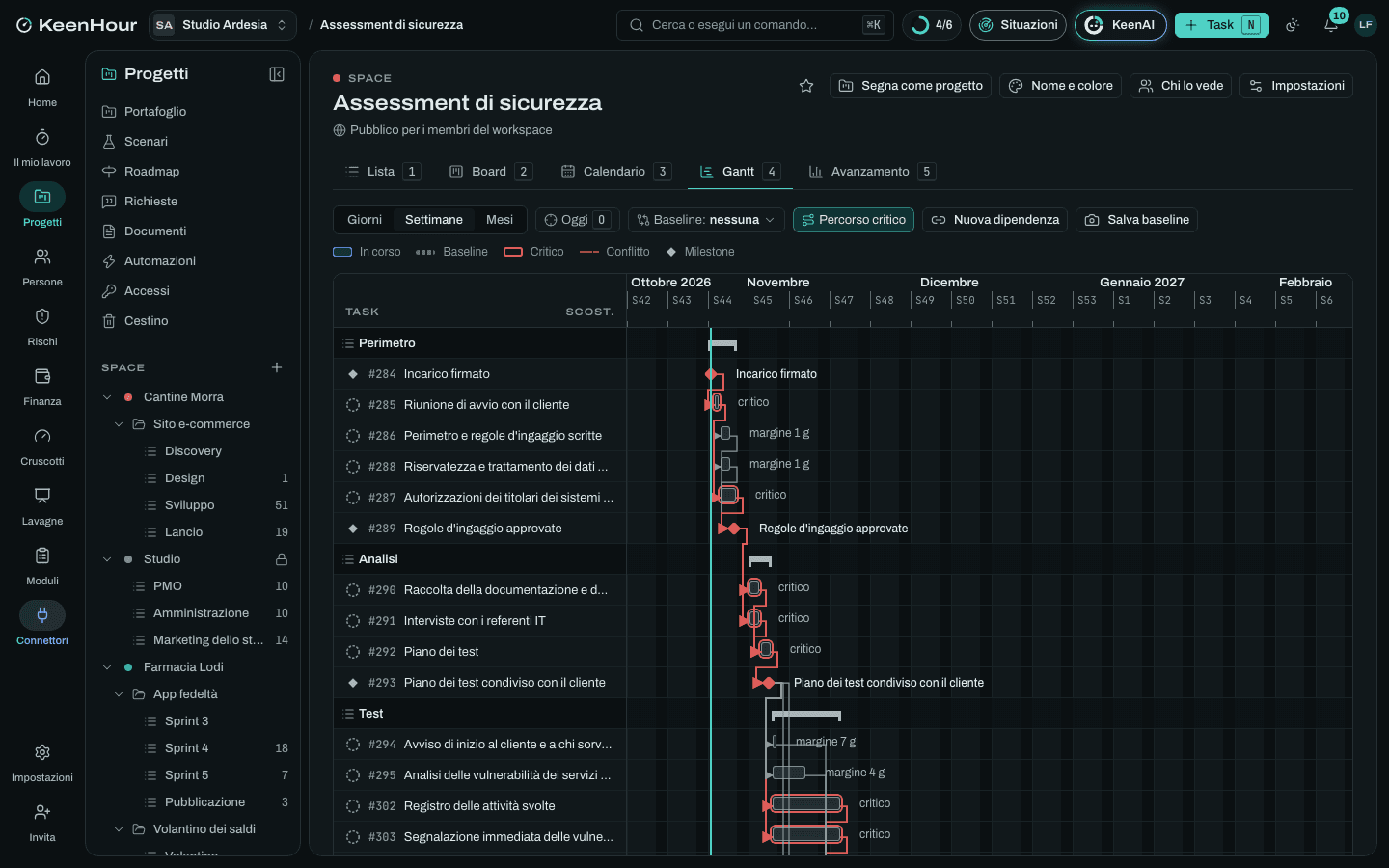1389x868 pixels.
Task: Select Giorni time scale
Action: pos(365,220)
